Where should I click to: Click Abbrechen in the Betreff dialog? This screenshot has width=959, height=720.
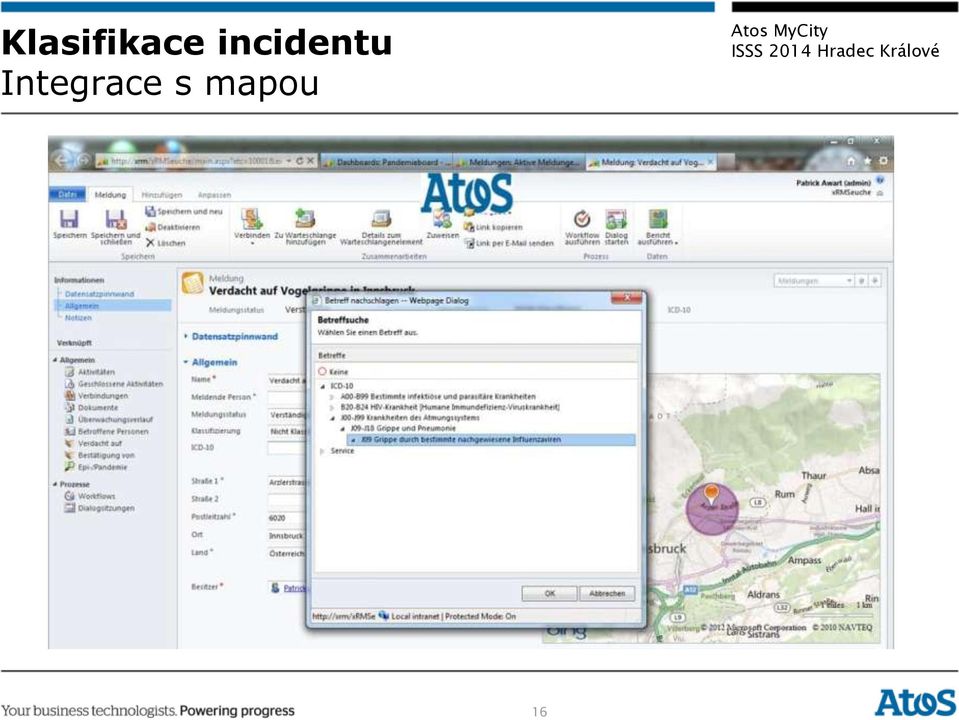tap(607, 593)
